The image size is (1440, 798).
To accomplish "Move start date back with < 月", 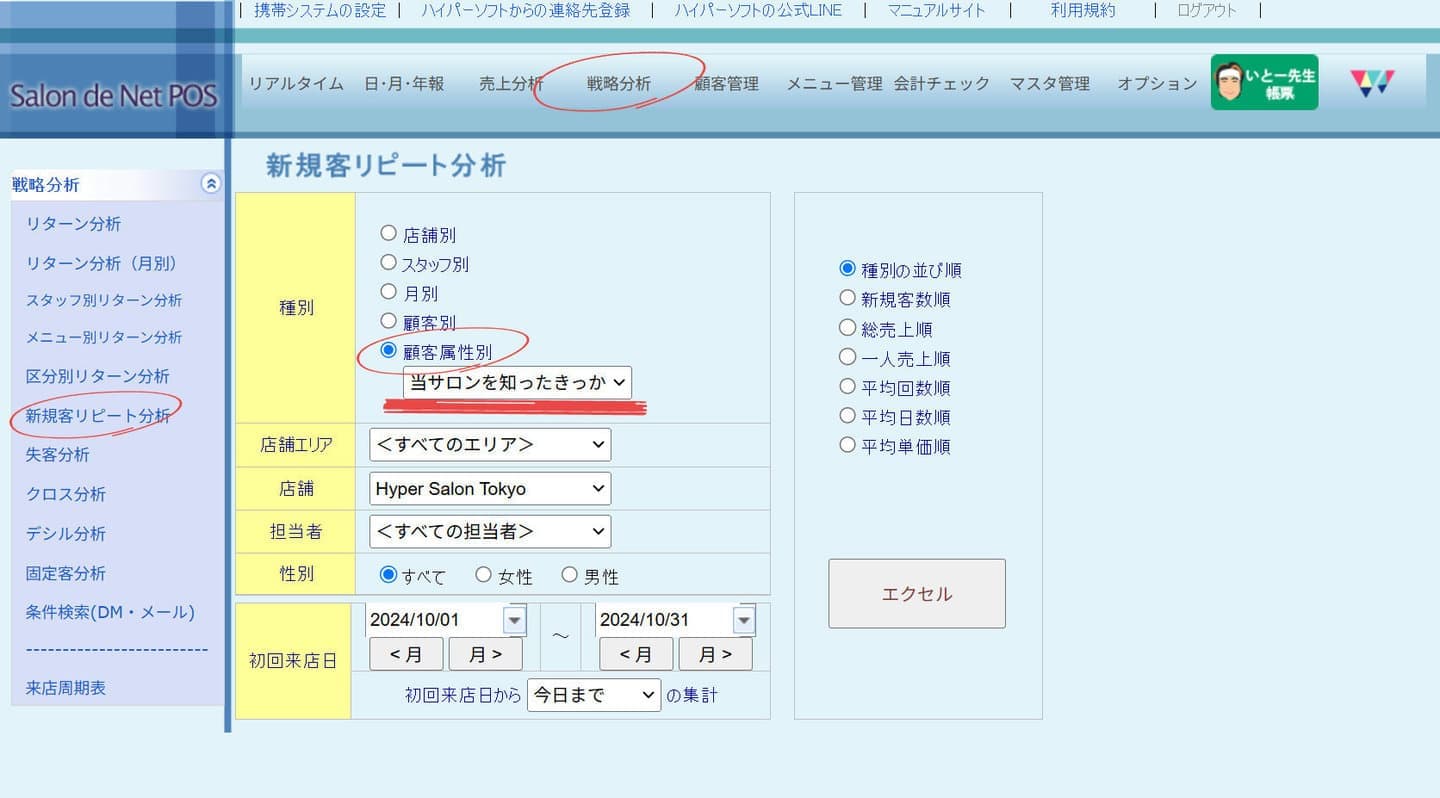I will pos(406,654).
